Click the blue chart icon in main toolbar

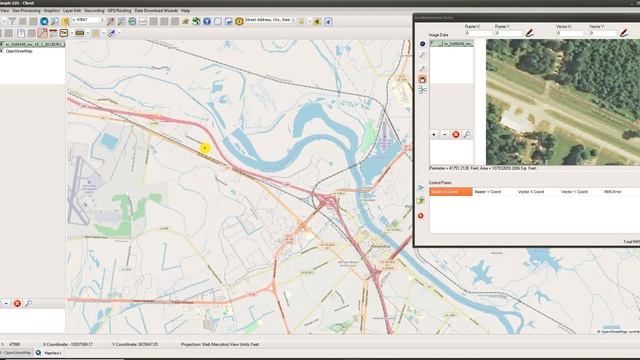tap(229, 21)
